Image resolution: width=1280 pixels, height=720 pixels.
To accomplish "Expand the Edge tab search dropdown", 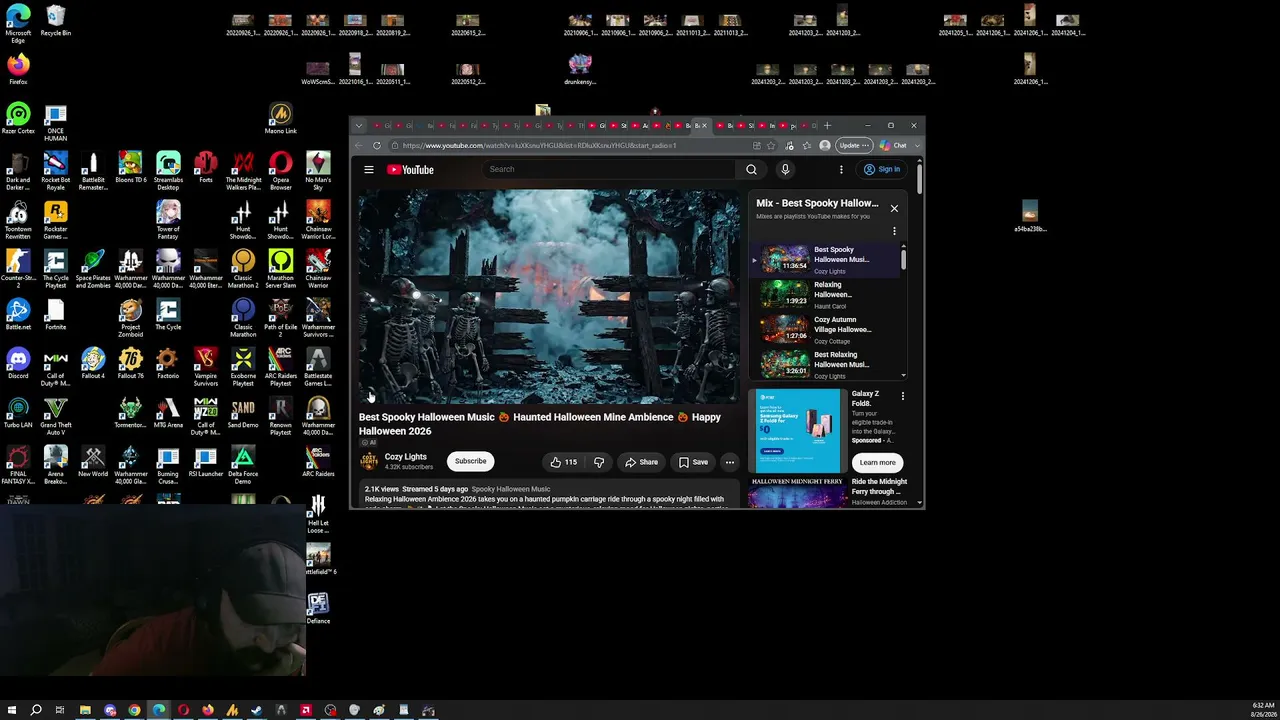I will (359, 126).
